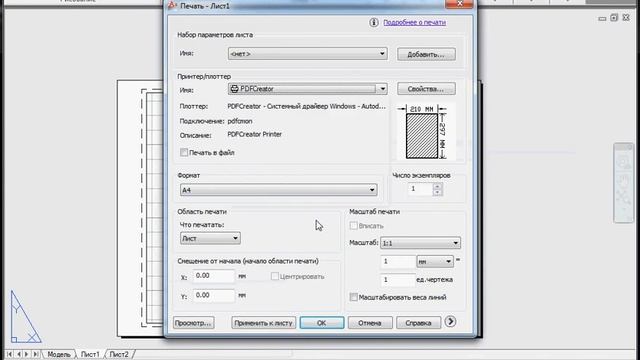Open the 'мм' units dropdown
The width and height of the screenshot is (640, 360).
tap(435, 261)
